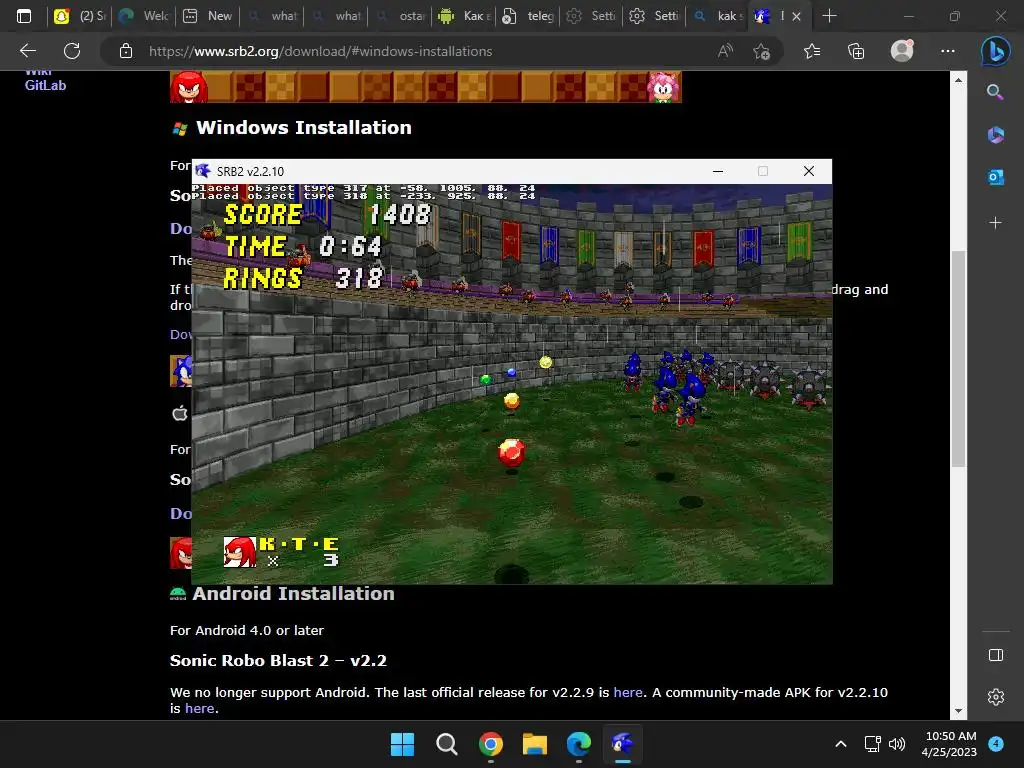Open the v2.2.9 "here" APK link

628,692
